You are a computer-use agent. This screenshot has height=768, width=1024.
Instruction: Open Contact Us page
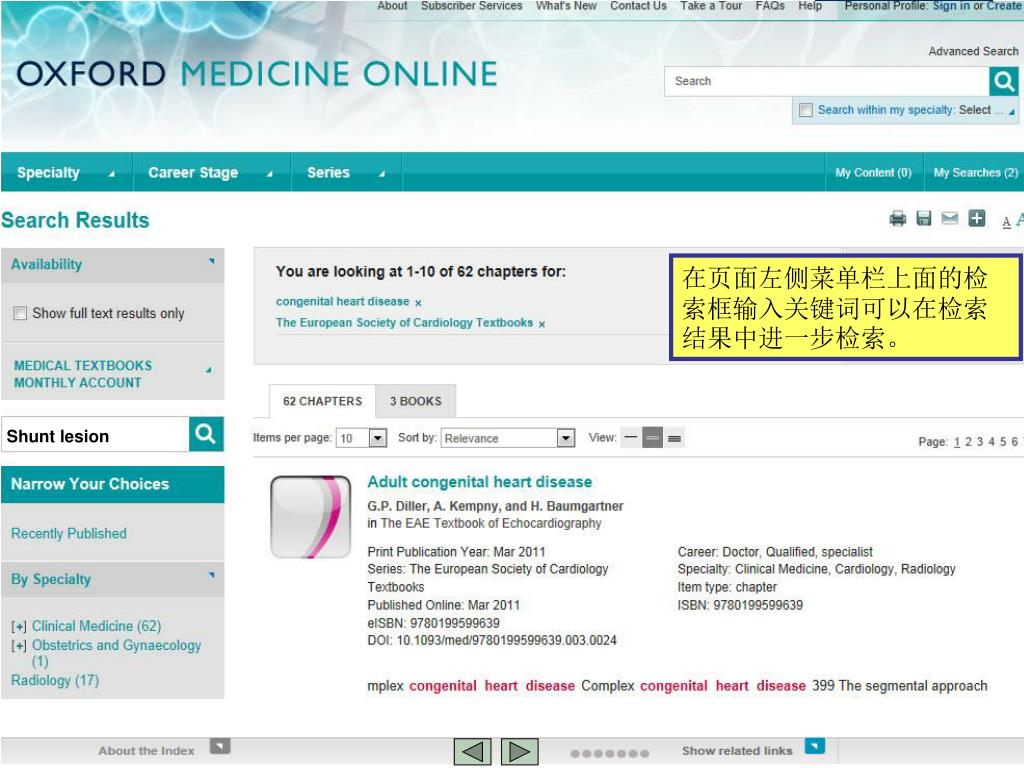638,6
